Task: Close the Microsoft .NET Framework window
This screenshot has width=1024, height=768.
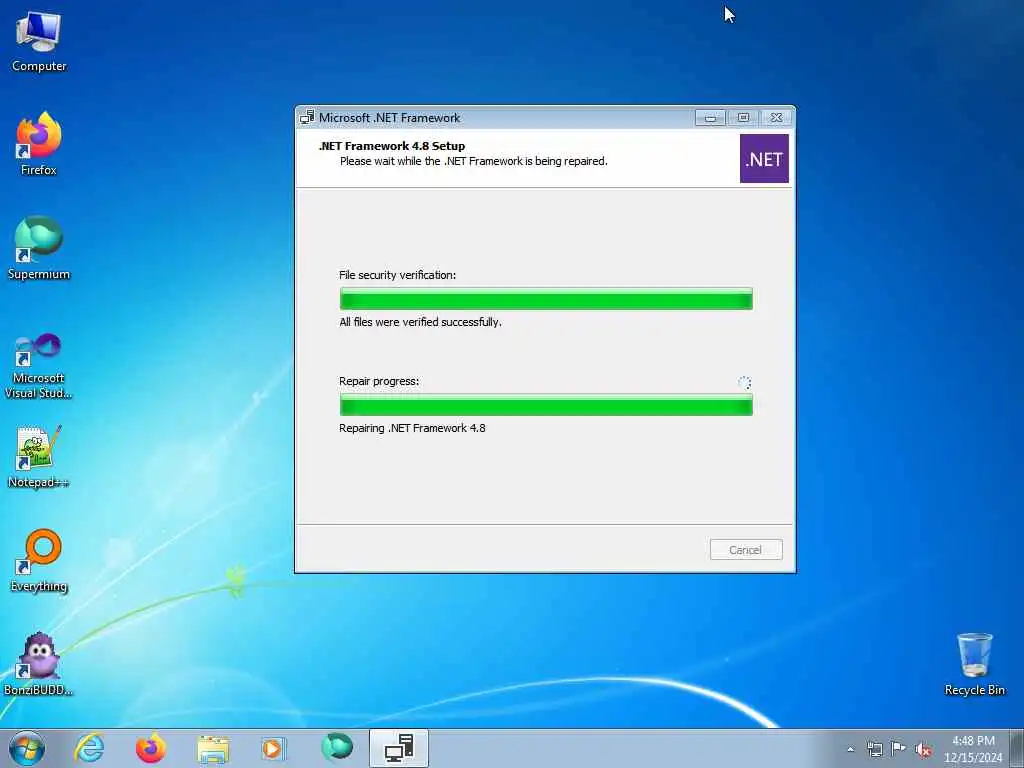Action: 776,118
